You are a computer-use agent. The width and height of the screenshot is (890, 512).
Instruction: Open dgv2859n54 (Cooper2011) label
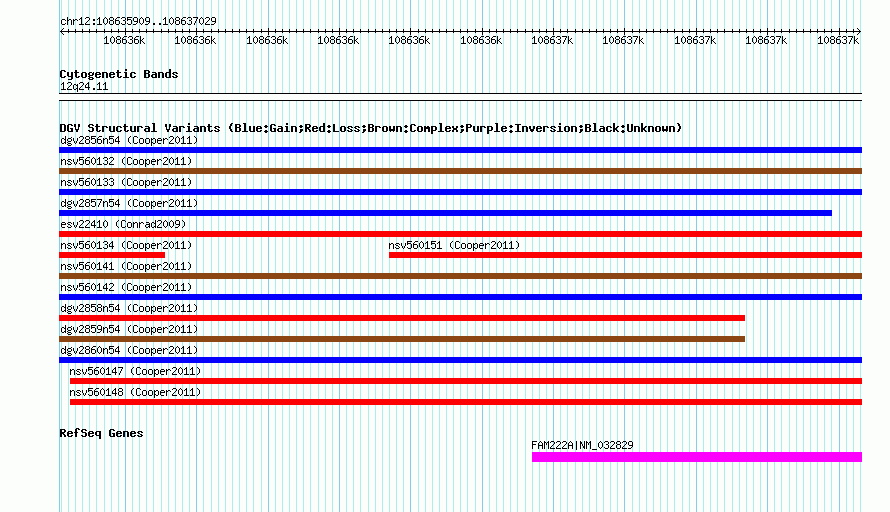click(x=129, y=329)
